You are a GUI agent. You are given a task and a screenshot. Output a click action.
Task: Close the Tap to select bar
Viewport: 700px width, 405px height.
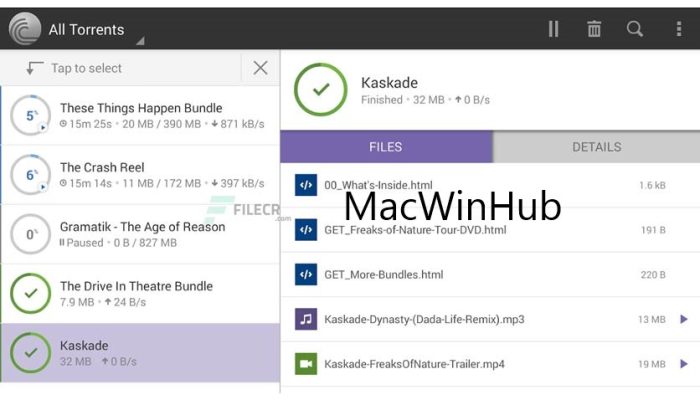tap(260, 68)
